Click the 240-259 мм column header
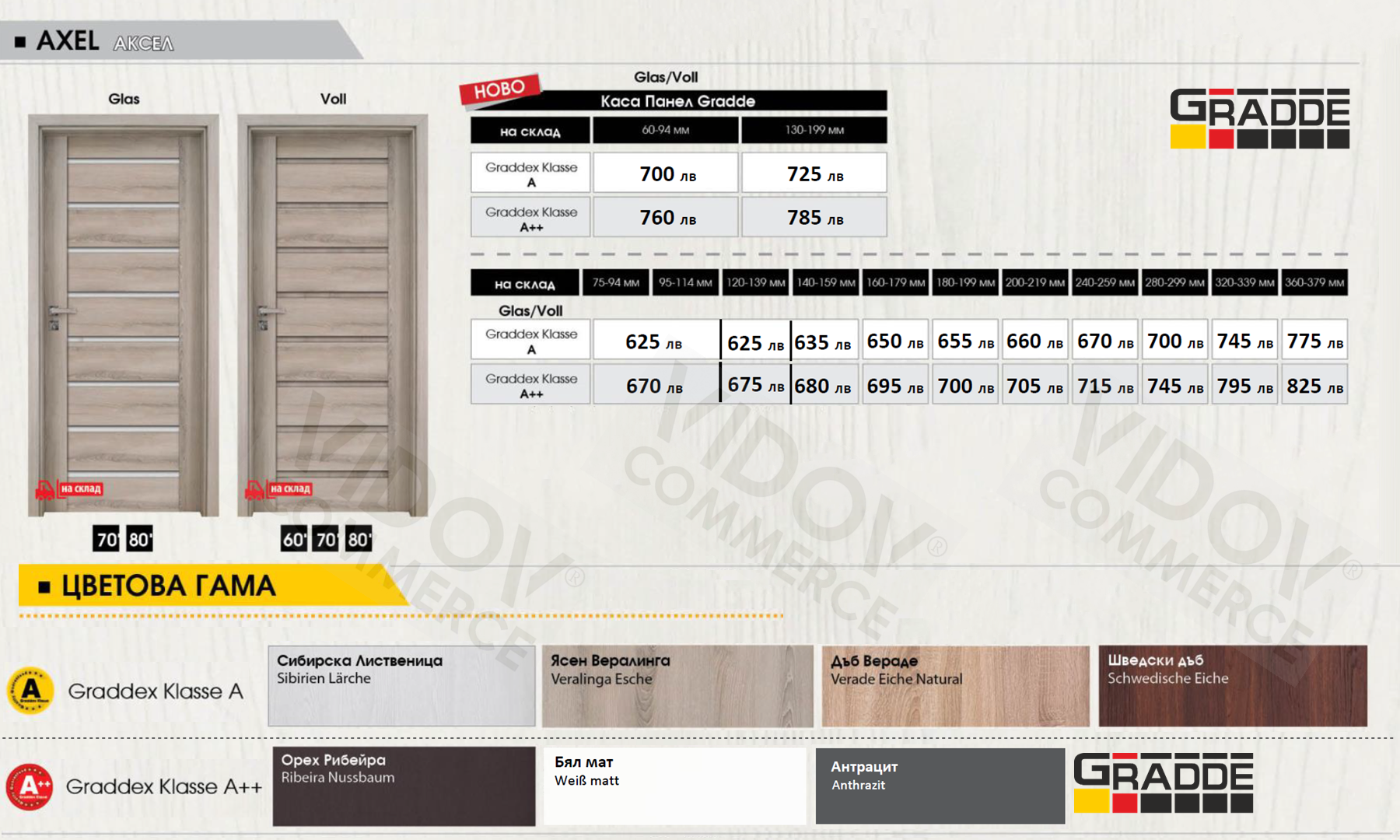Viewport: 1400px width, 840px height. 1104,282
